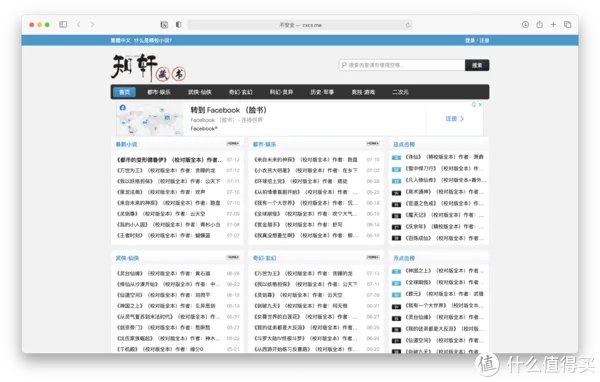Reload the page with the refresh icon

408,25
